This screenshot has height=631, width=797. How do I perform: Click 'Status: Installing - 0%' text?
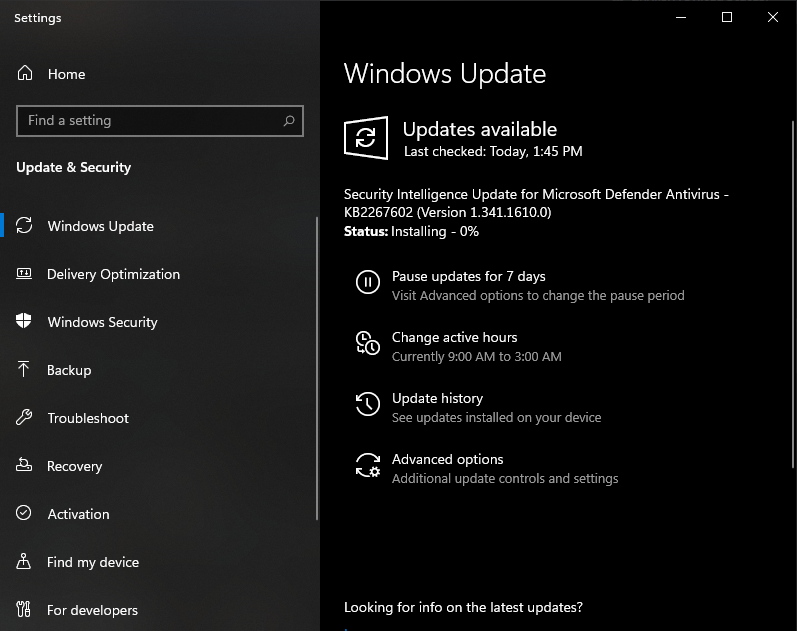pos(411,231)
